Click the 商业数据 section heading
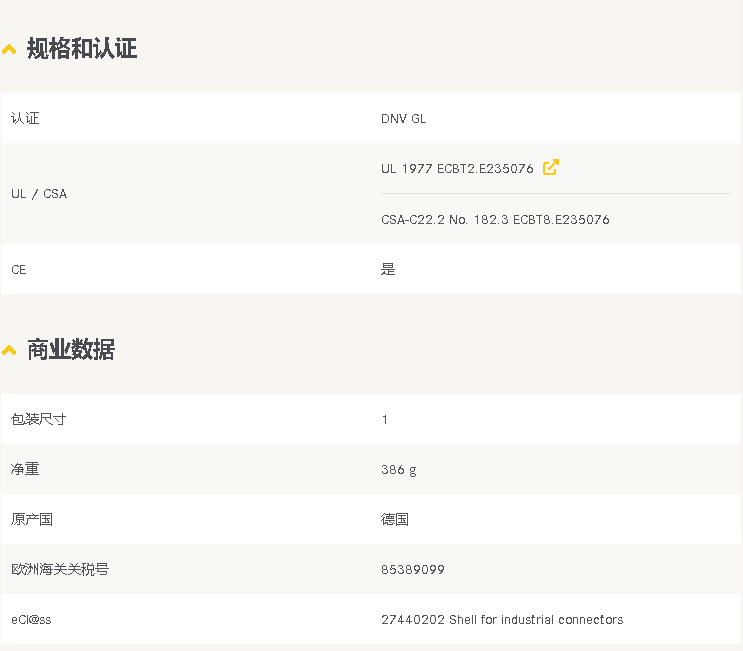The width and height of the screenshot is (743, 651). [70, 349]
